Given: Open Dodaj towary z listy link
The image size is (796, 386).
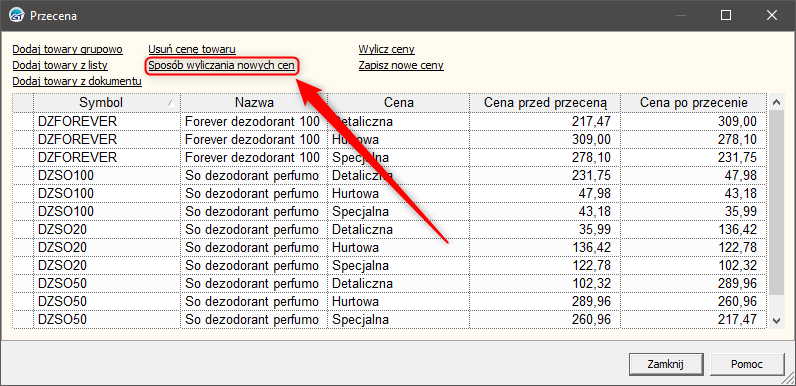Looking at the screenshot, I should [x=60, y=65].
